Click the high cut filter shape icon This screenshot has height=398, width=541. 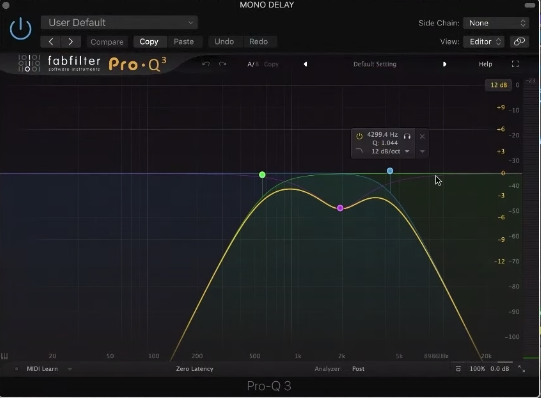(x=359, y=151)
